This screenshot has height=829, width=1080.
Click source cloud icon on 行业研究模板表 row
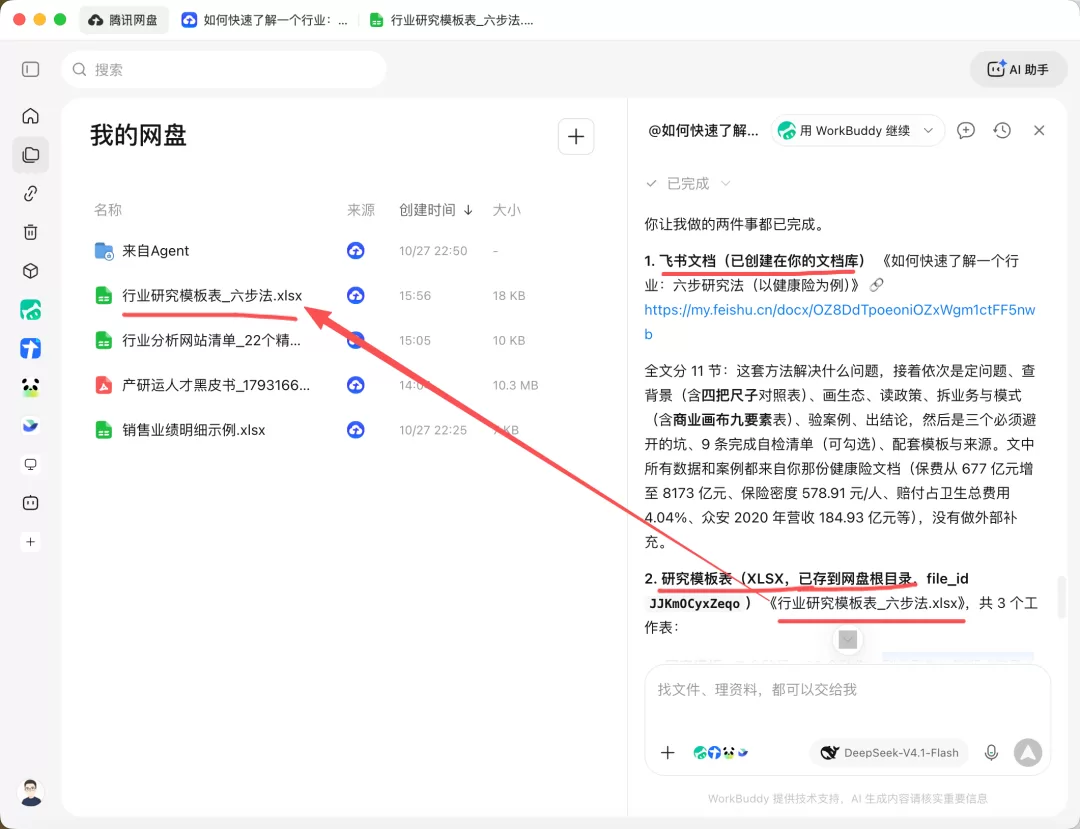[355, 295]
